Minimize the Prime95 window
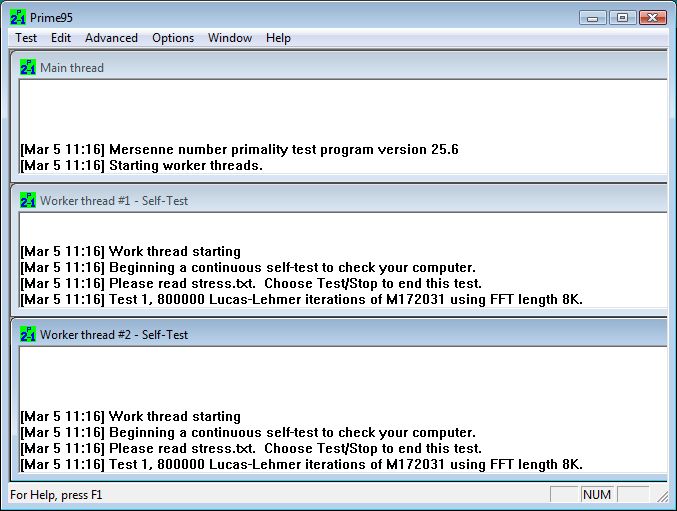 click(592, 18)
